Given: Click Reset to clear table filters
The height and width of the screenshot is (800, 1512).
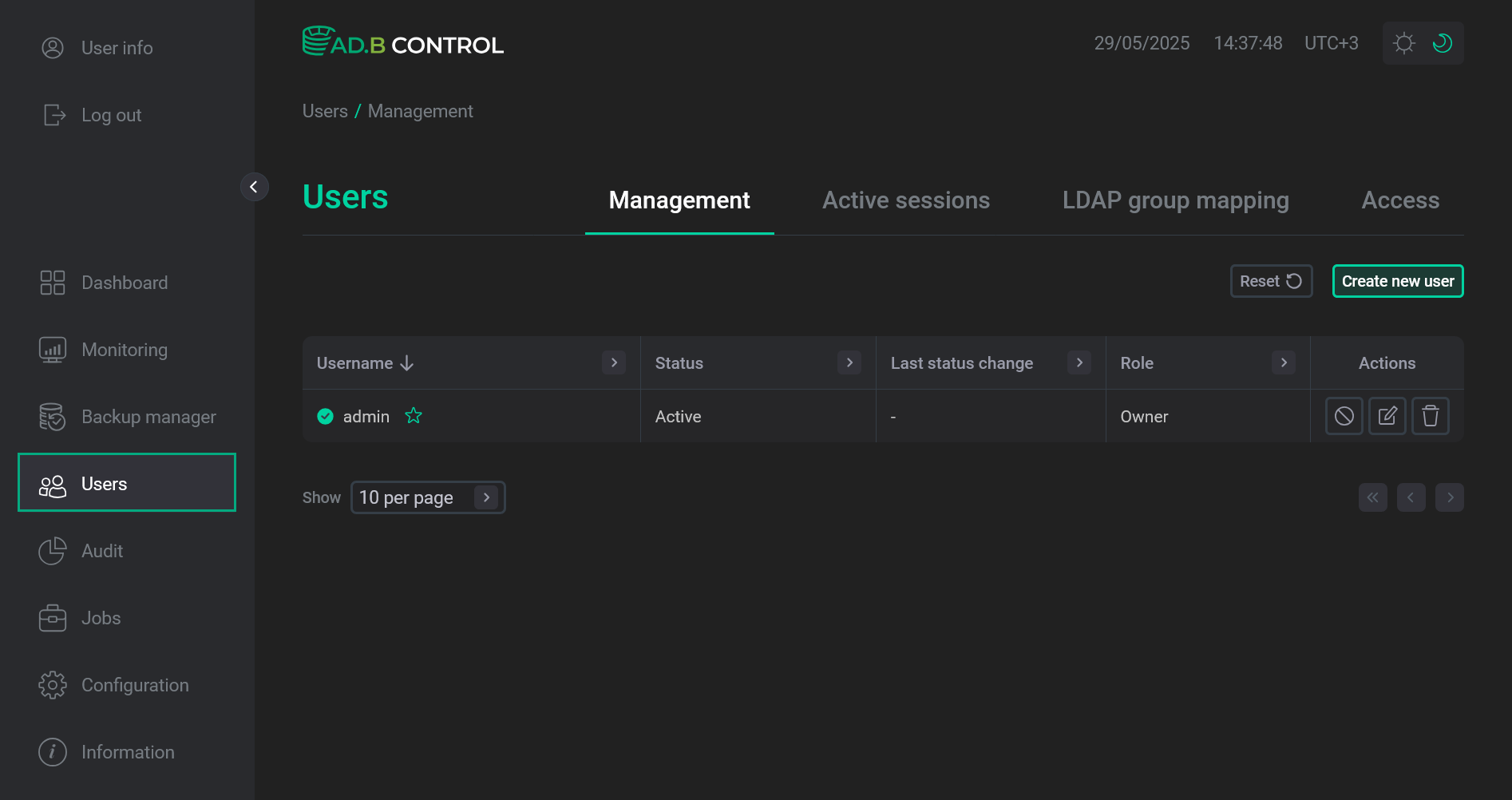Looking at the screenshot, I should [1270, 281].
